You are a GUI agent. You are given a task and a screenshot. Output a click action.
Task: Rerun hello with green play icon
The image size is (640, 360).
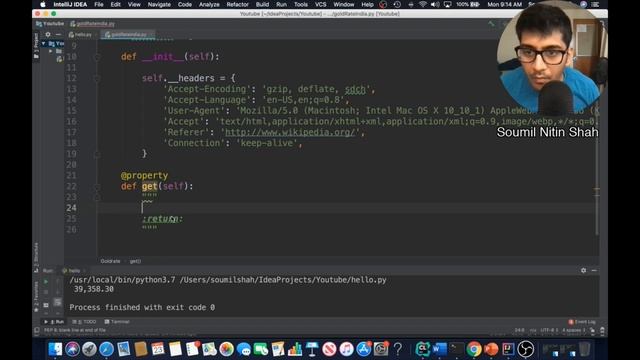(46, 282)
